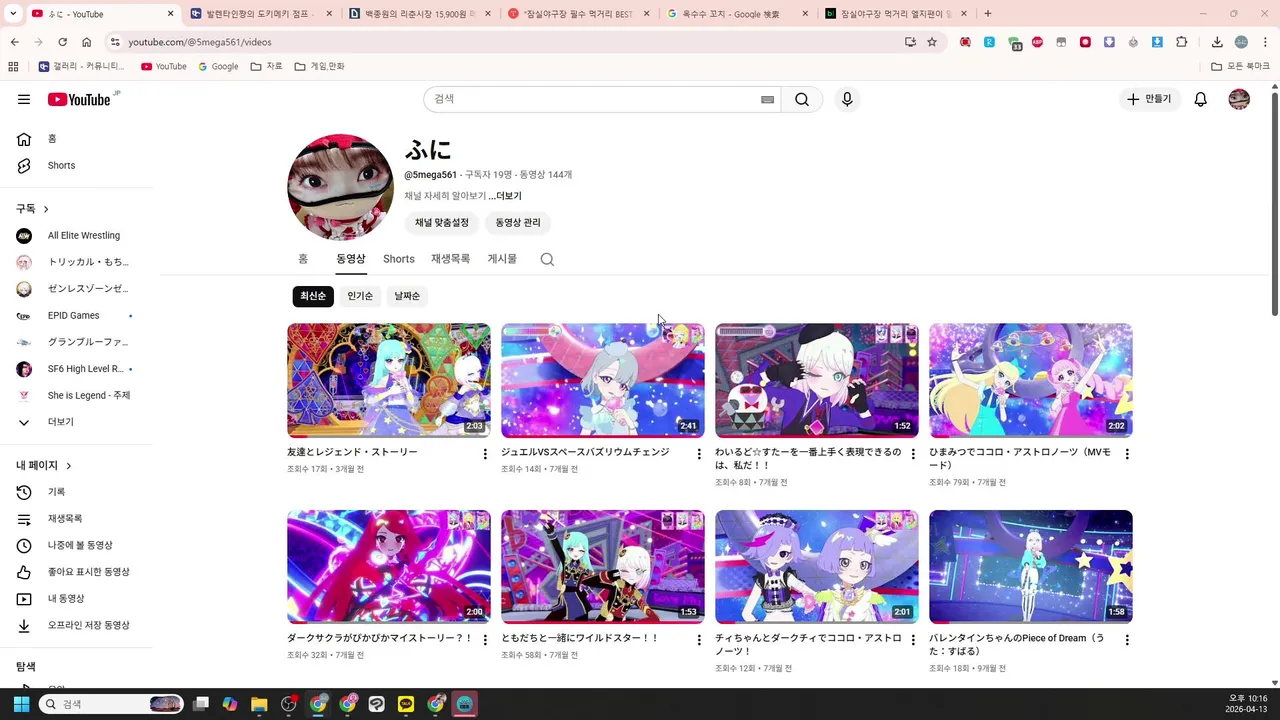The height and width of the screenshot is (720, 1280).
Task: Switch to channel Shorts tab
Action: 399,259
